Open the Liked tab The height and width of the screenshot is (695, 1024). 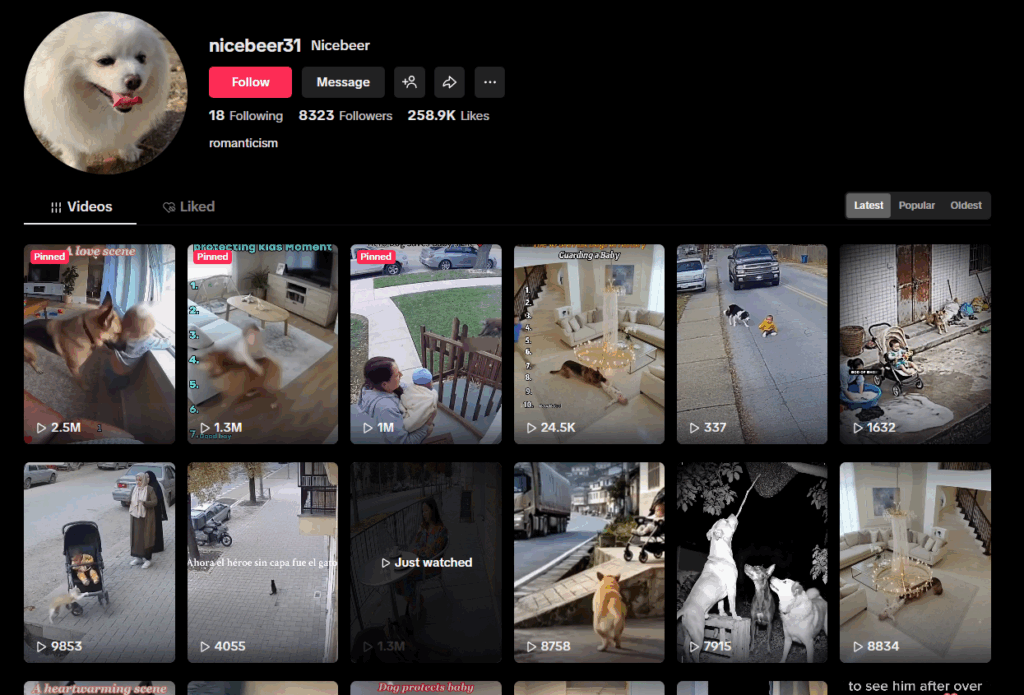tap(188, 207)
